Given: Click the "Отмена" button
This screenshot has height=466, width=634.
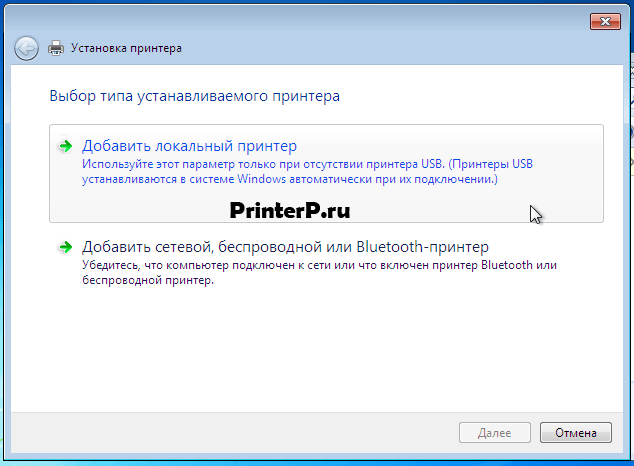Looking at the screenshot, I should pos(576,433).
